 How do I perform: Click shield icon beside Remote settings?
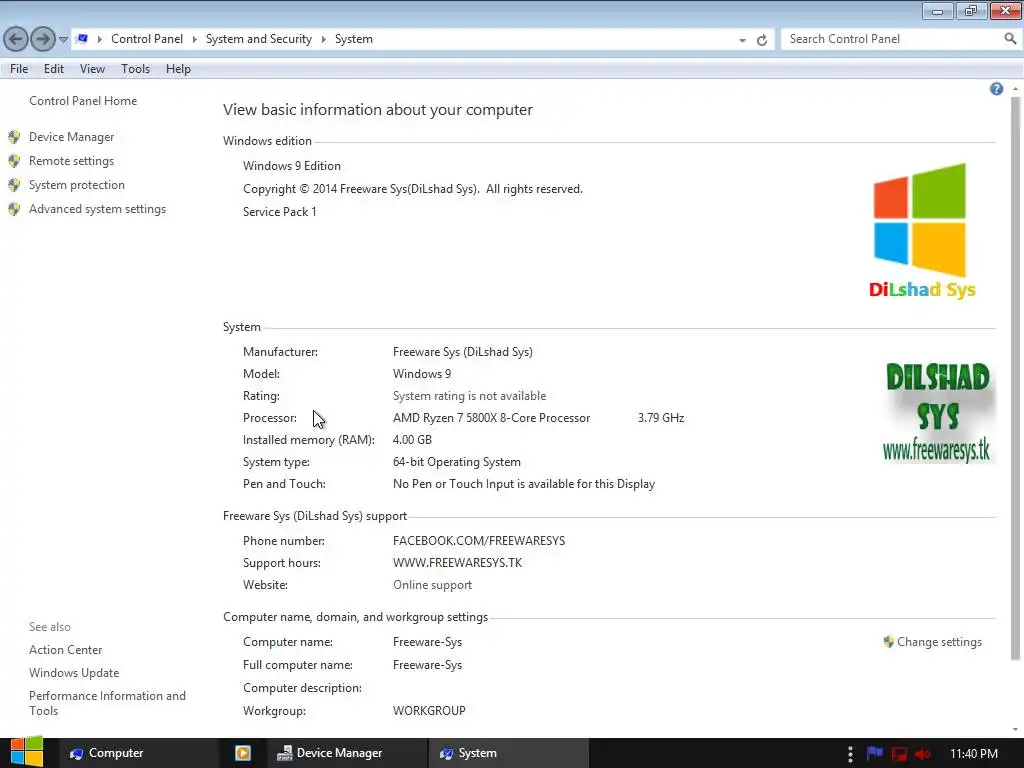point(14,161)
